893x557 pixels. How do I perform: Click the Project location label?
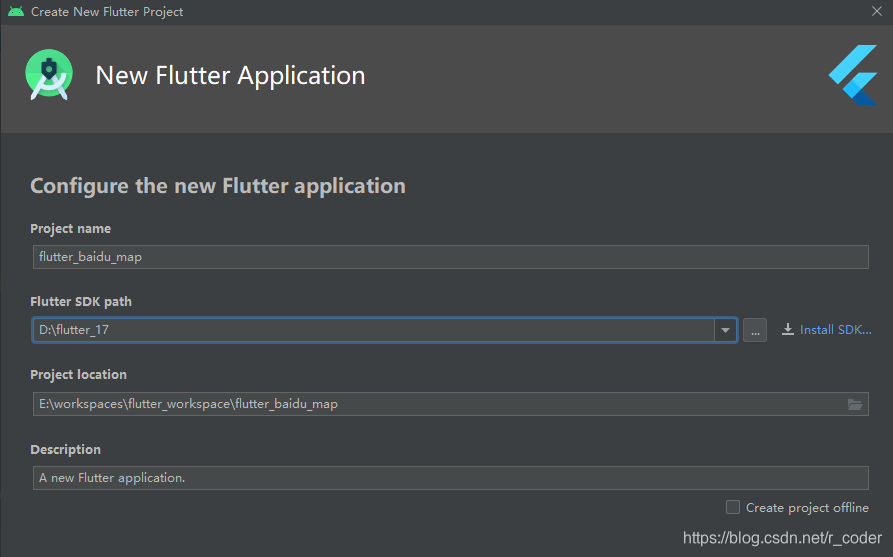[79, 375]
